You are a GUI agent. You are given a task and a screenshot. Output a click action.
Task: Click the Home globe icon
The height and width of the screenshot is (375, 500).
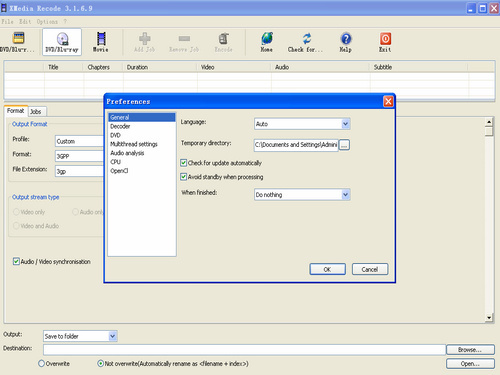(267, 39)
